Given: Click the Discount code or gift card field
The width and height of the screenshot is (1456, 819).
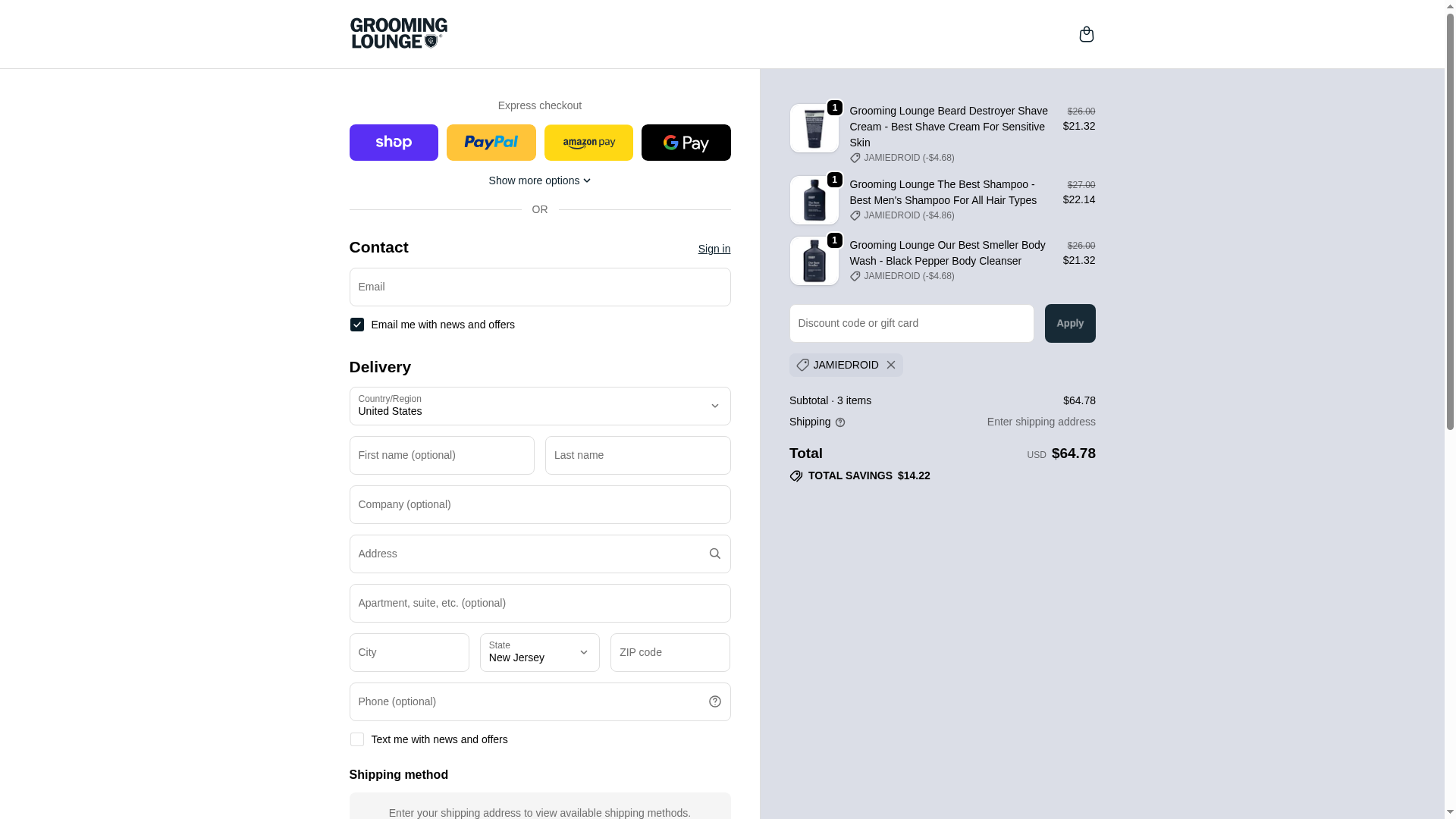Looking at the screenshot, I should point(911,323).
